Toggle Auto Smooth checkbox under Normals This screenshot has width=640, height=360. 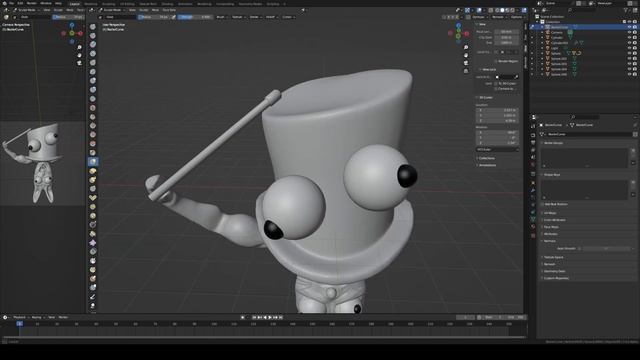point(580,249)
